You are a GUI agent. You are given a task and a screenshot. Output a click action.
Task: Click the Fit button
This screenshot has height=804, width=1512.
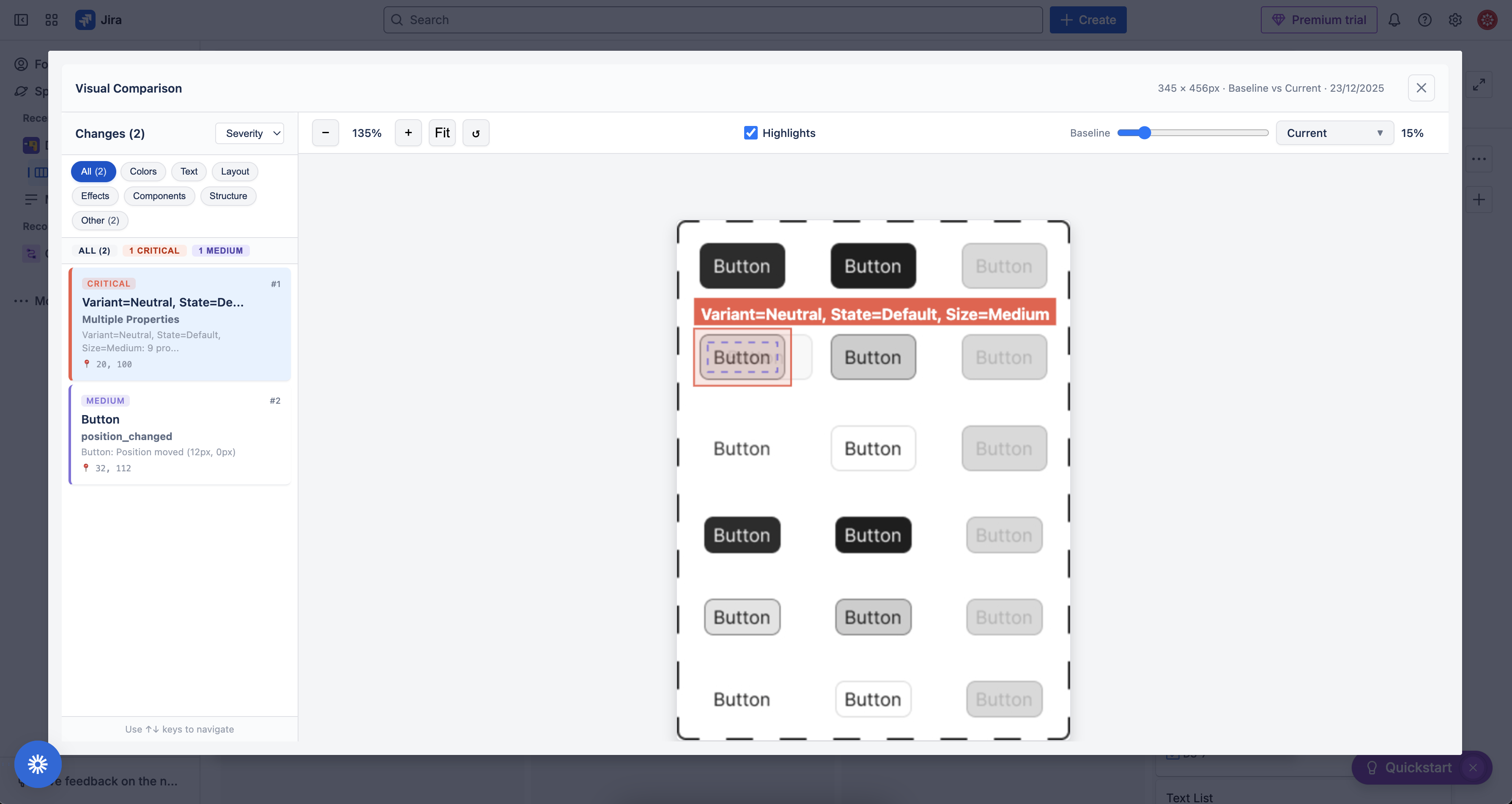[x=442, y=133]
